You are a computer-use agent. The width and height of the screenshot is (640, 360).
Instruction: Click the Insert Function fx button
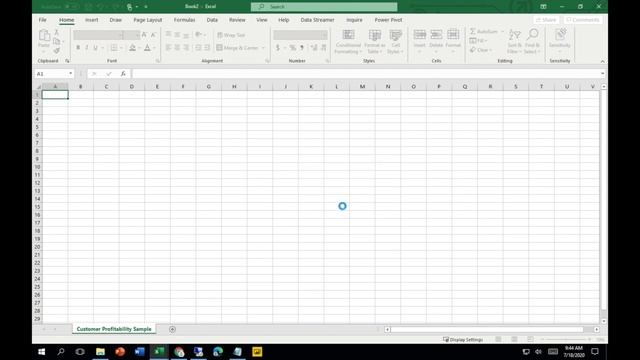coord(123,73)
